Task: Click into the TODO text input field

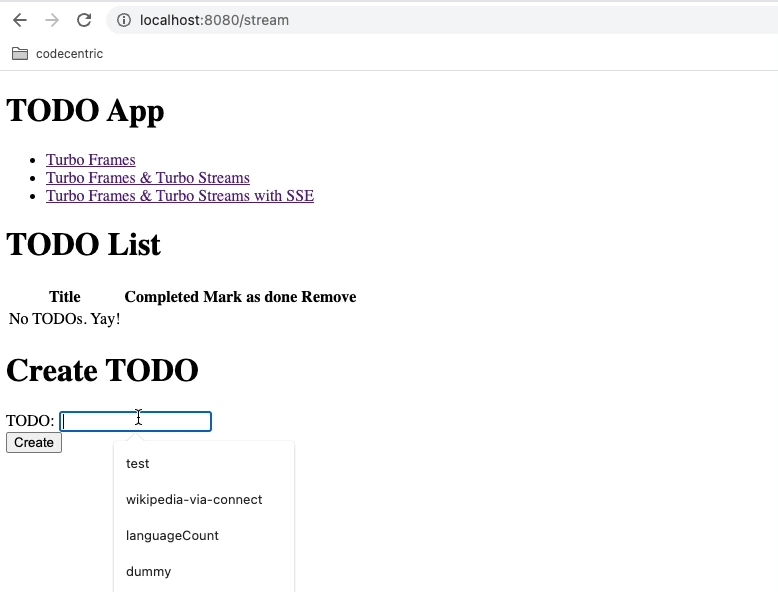Action: pyautogui.click(x=135, y=422)
